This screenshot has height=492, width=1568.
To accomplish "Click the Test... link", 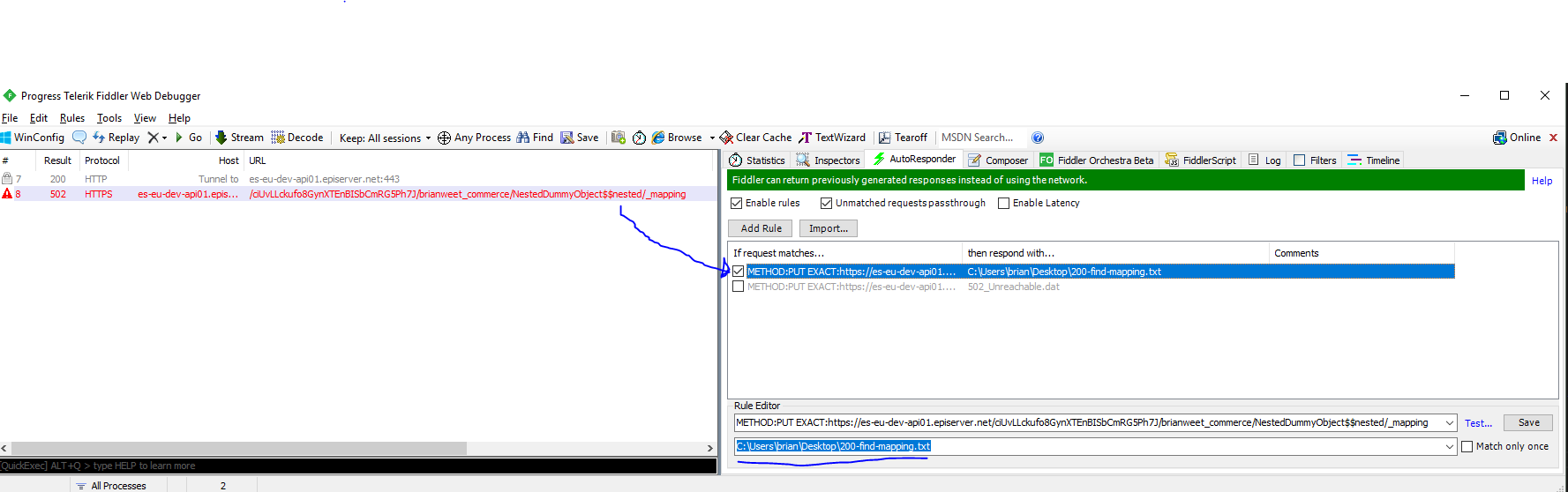I will [x=1478, y=423].
